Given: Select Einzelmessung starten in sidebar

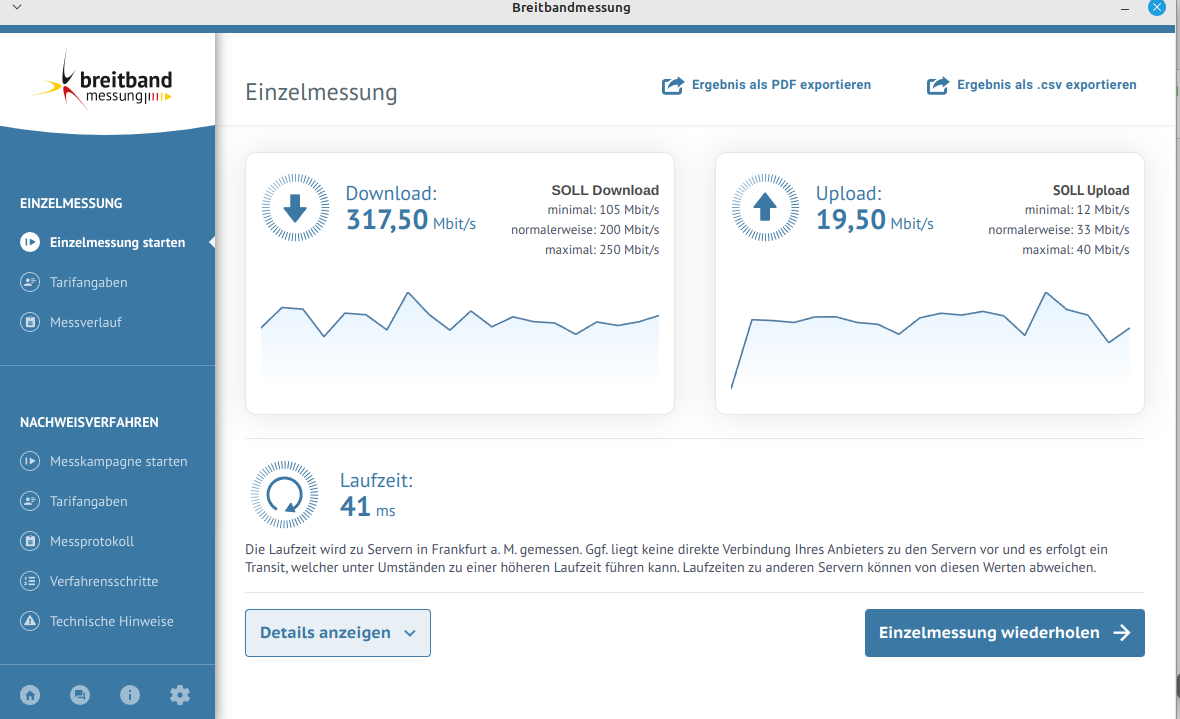Looking at the screenshot, I should click(x=117, y=242).
